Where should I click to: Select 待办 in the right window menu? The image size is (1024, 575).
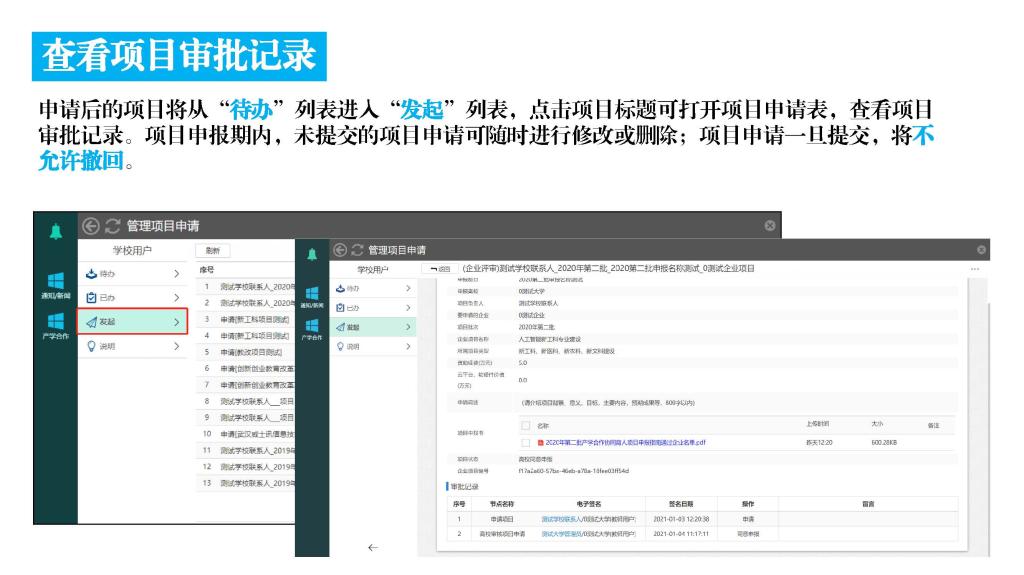tap(360, 288)
